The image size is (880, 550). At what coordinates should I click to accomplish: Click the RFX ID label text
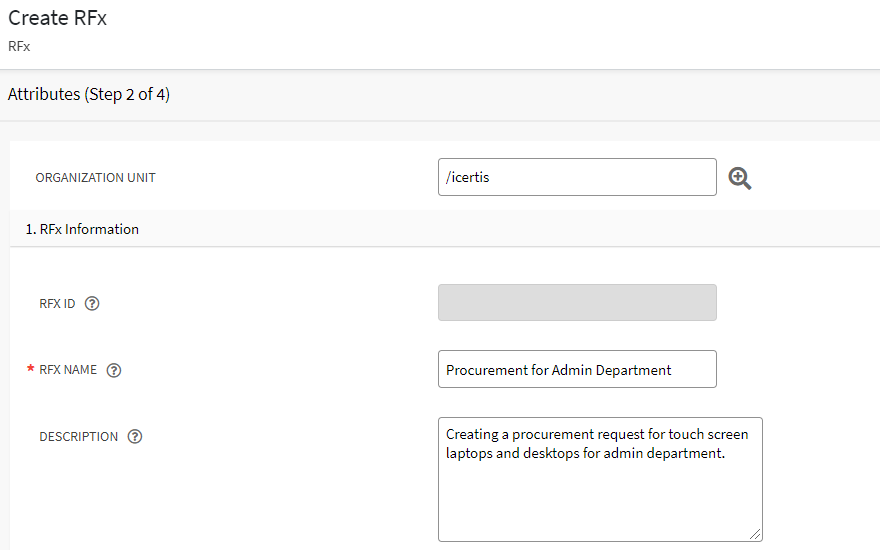pyautogui.click(x=57, y=304)
